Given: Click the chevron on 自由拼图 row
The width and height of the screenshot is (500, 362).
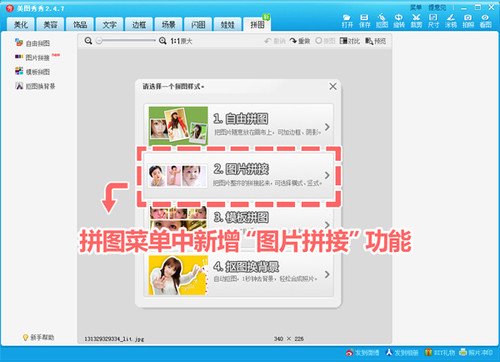Looking at the screenshot, I should point(327,127).
